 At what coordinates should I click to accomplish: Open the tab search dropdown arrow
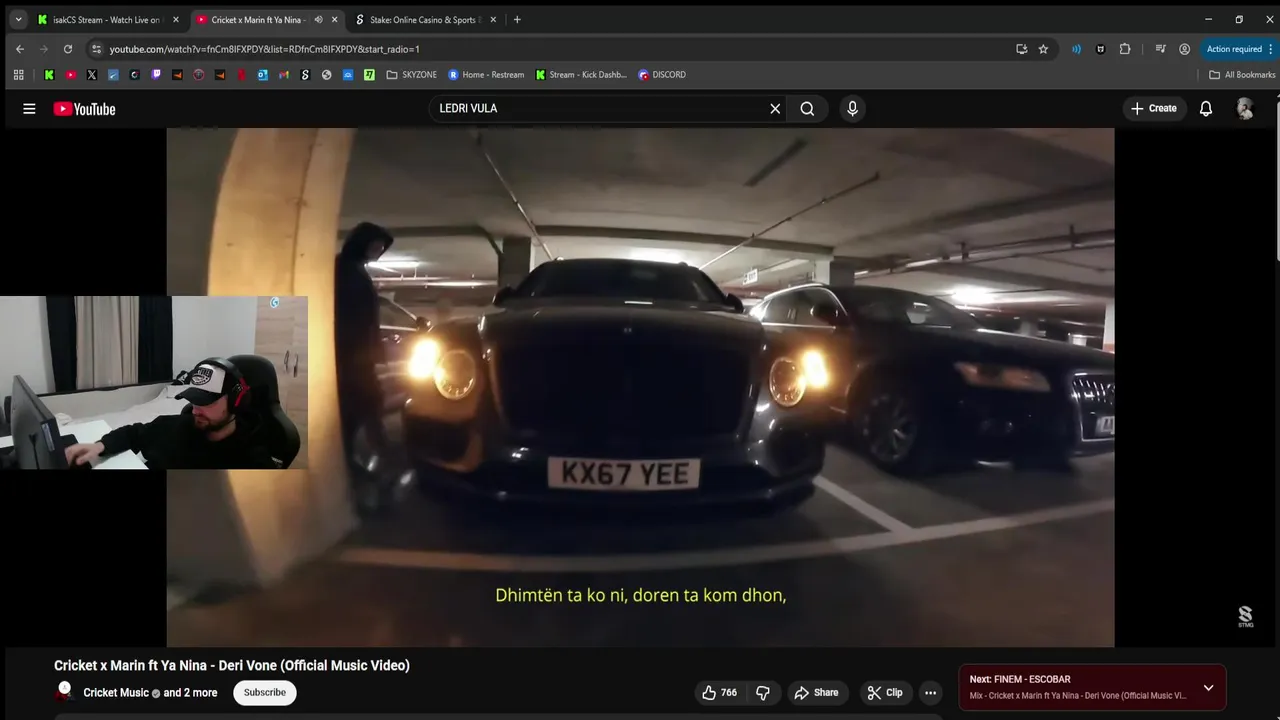18,20
